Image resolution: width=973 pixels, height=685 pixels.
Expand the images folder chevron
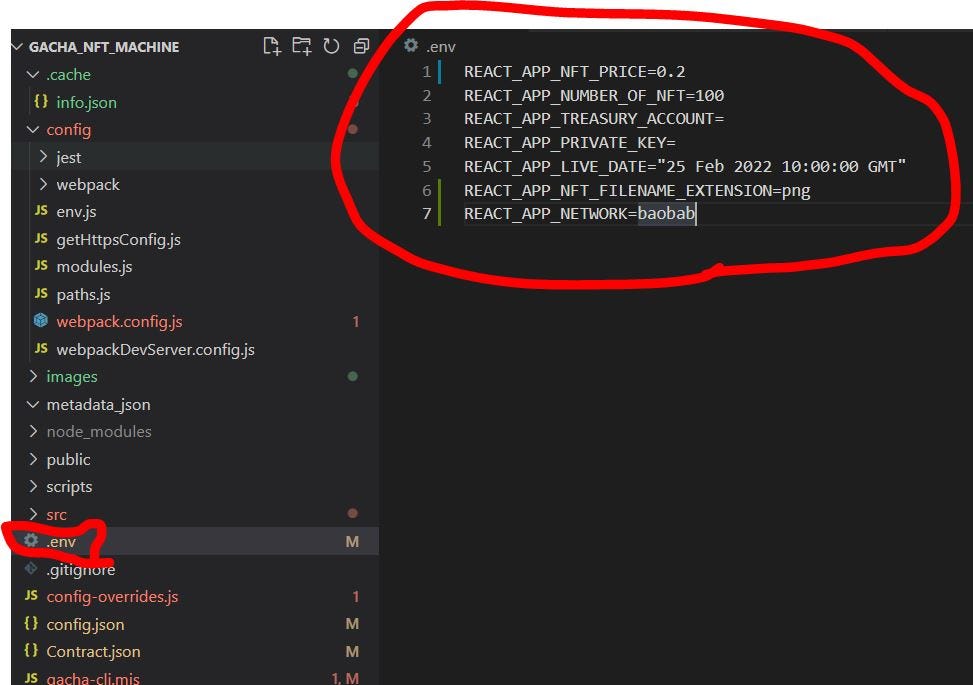(x=33, y=377)
